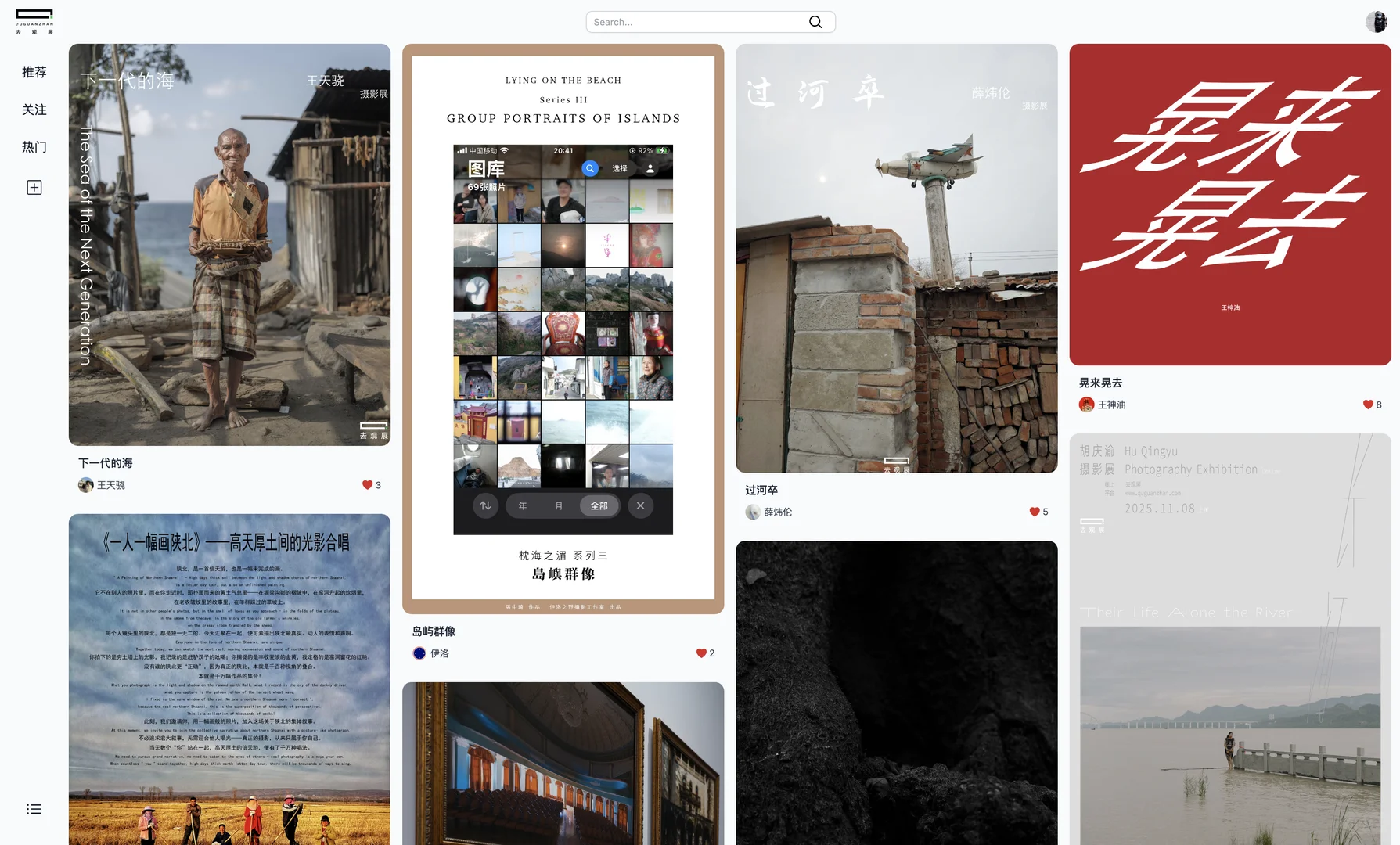Viewport: 1400px width, 845px height.
Task: Like the 岛屿群像 post heart
Action: (x=701, y=653)
